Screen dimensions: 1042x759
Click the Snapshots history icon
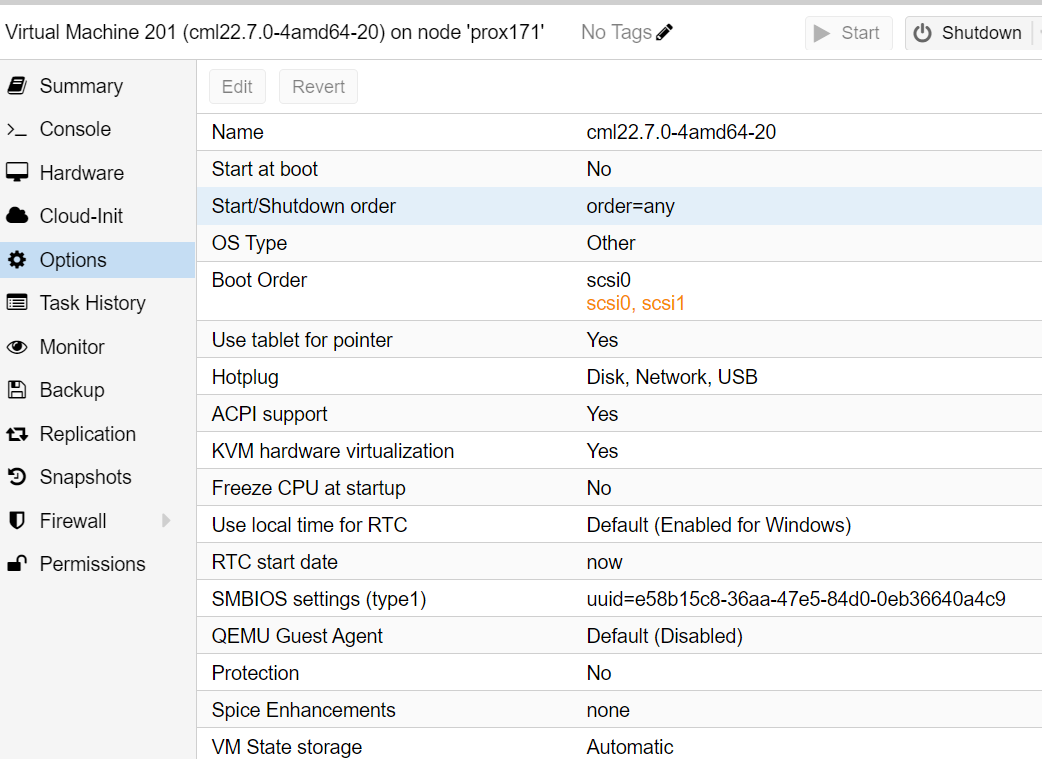17,477
